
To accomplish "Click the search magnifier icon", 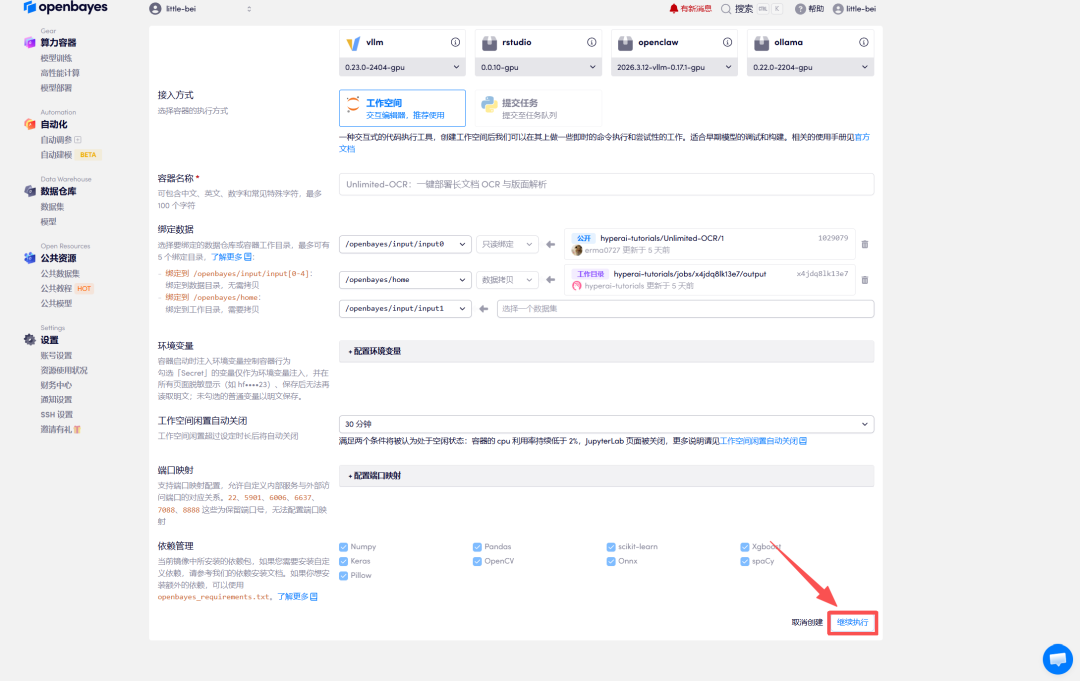I will [726, 9].
